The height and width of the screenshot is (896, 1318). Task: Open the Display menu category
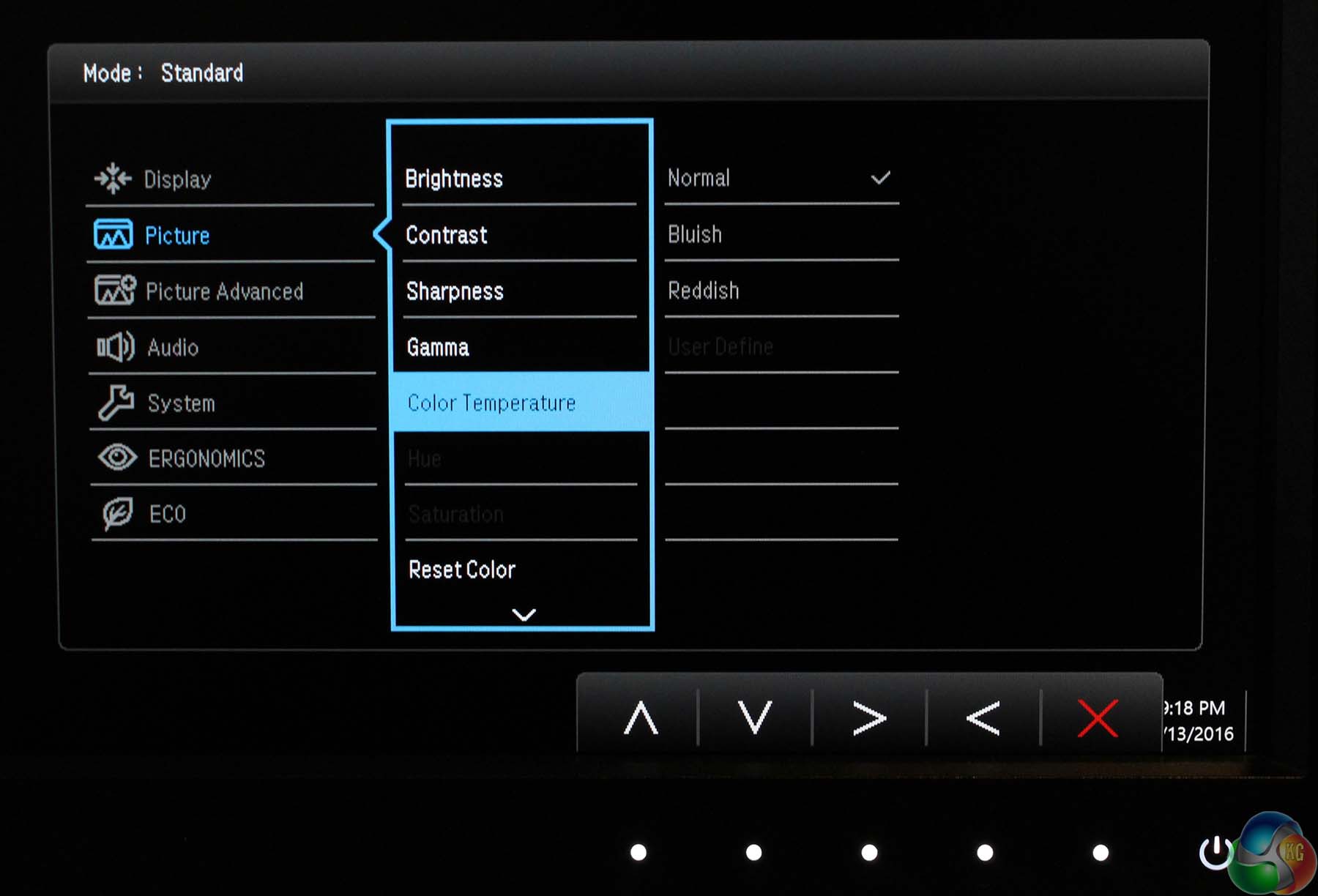(x=231, y=179)
